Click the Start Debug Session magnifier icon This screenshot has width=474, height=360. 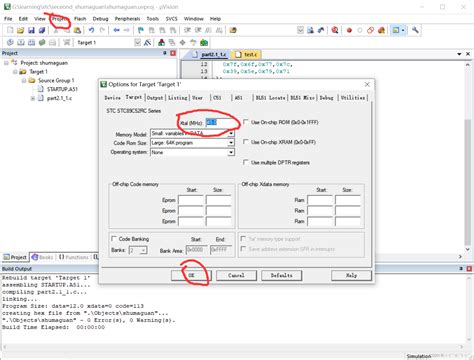335,30
